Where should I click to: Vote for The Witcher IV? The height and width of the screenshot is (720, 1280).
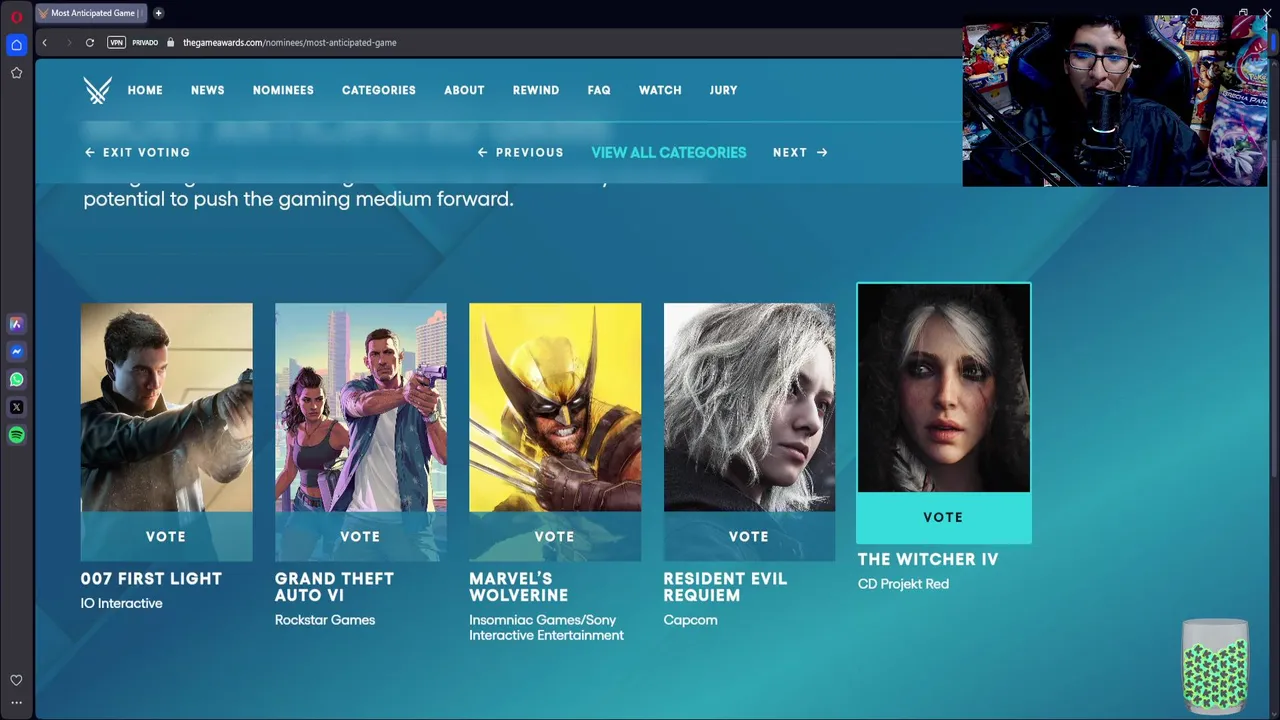pos(943,518)
